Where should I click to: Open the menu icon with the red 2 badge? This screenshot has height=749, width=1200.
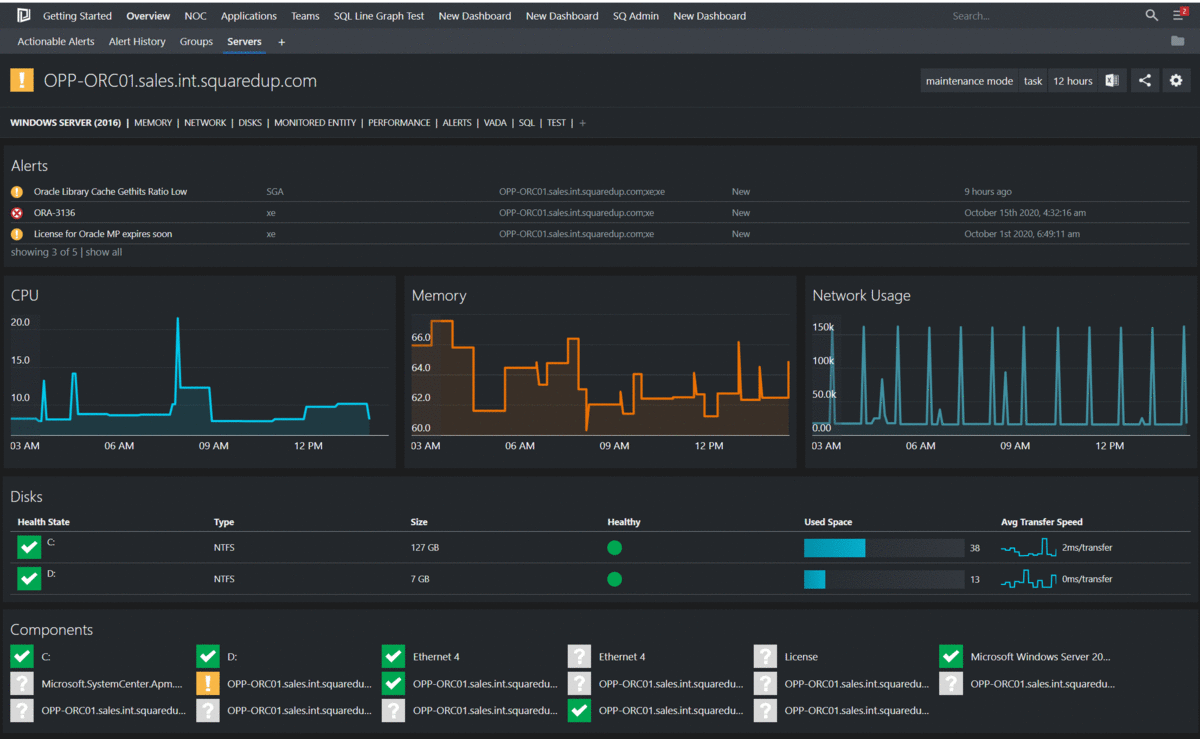(1180, 15)
